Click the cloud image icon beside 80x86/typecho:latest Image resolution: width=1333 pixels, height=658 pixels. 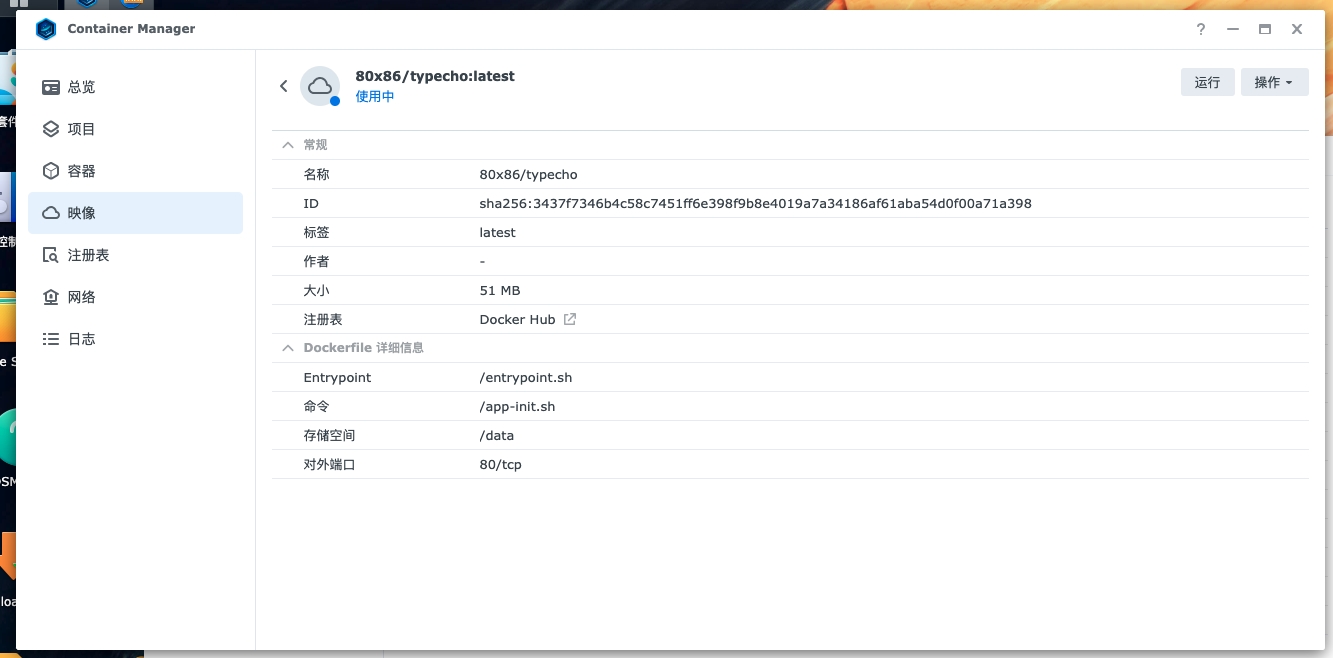click(320, 86)
